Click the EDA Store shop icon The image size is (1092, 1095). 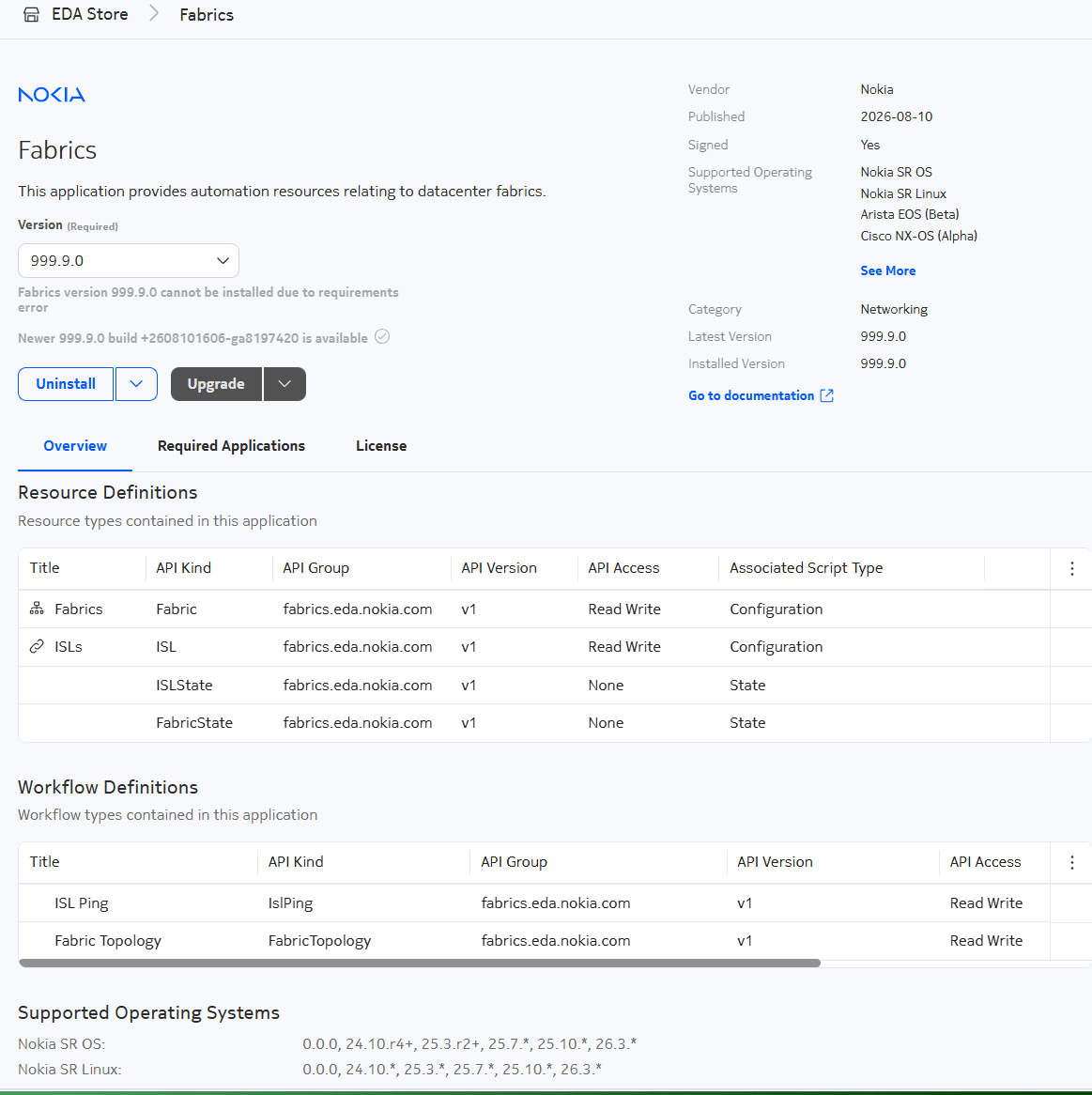tap(31, 15)
